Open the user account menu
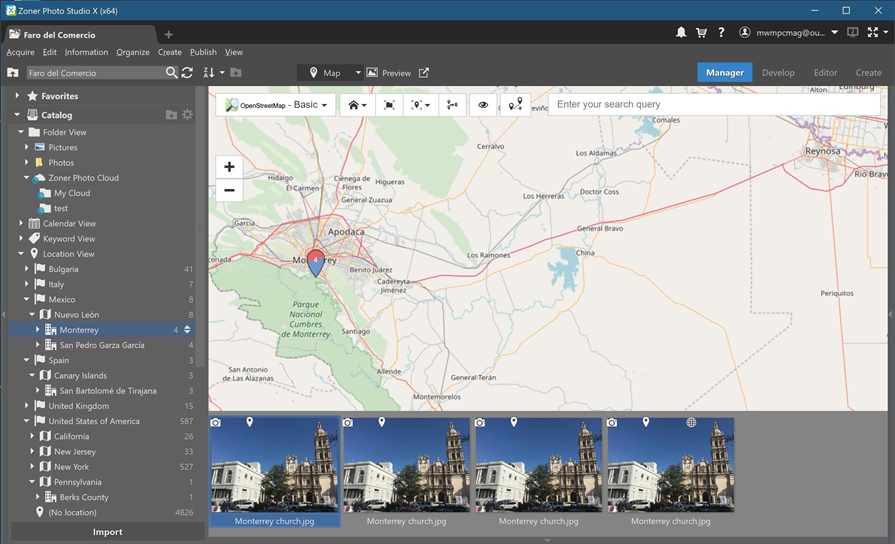Viewport: 895px width, 544px height. [x=788, y=33]
